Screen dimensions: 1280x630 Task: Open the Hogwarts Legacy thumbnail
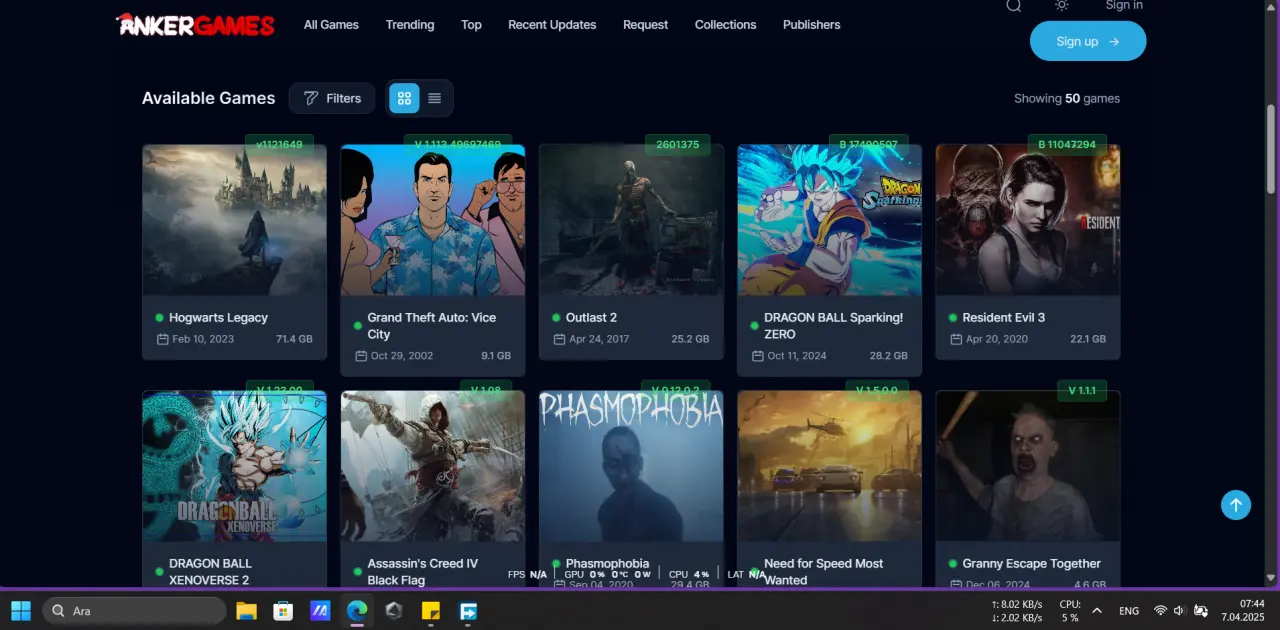click(x=234, y=220)
